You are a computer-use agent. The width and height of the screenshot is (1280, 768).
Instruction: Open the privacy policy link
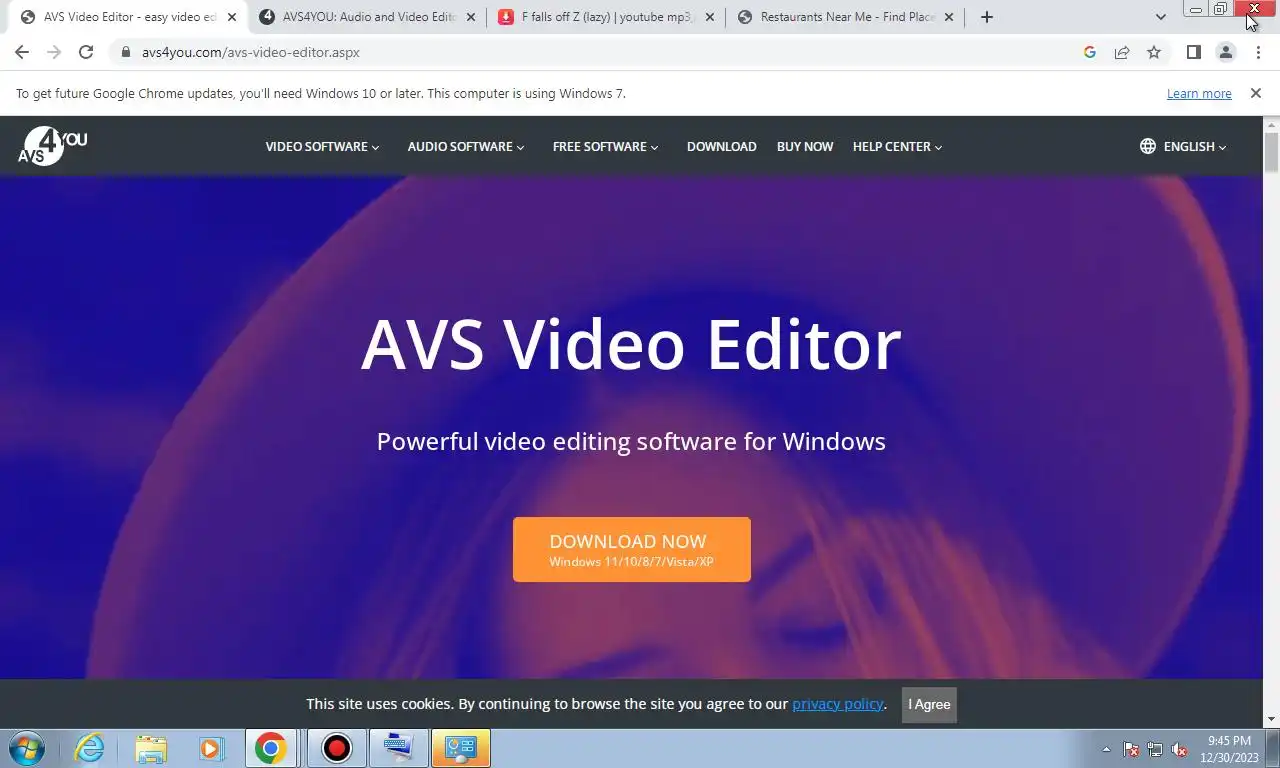[838, 704]
